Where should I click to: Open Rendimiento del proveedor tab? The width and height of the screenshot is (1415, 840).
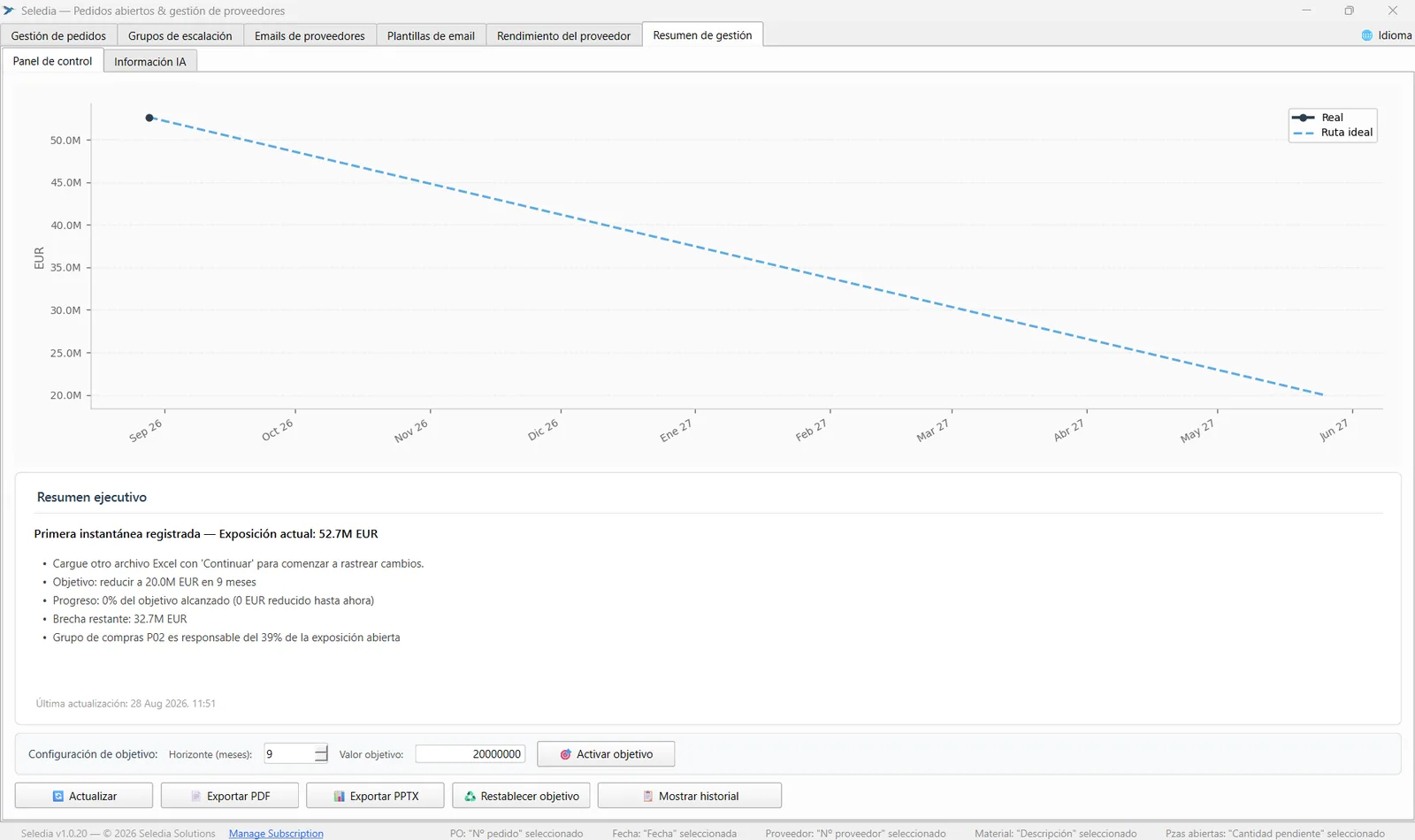[563, 35]
